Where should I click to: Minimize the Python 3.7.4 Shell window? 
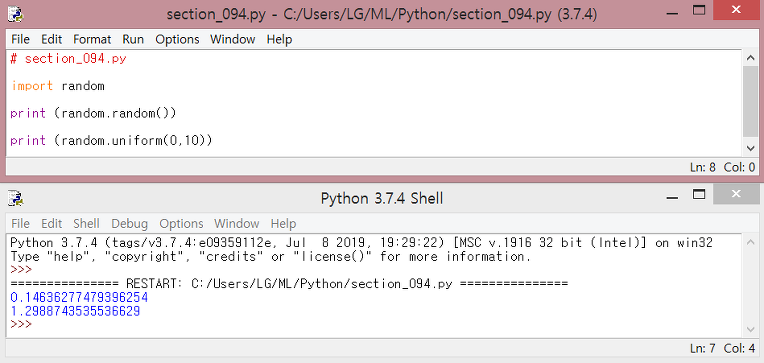point(672,198)
